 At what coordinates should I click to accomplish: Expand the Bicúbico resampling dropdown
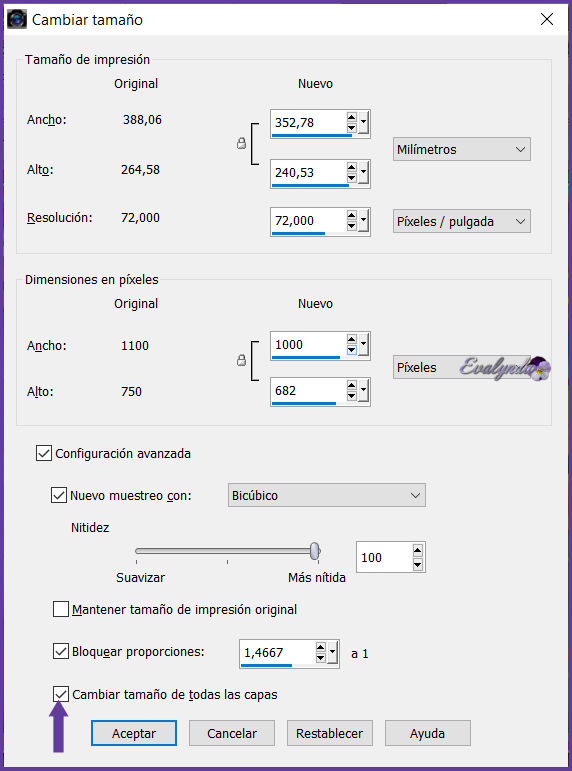327,495
